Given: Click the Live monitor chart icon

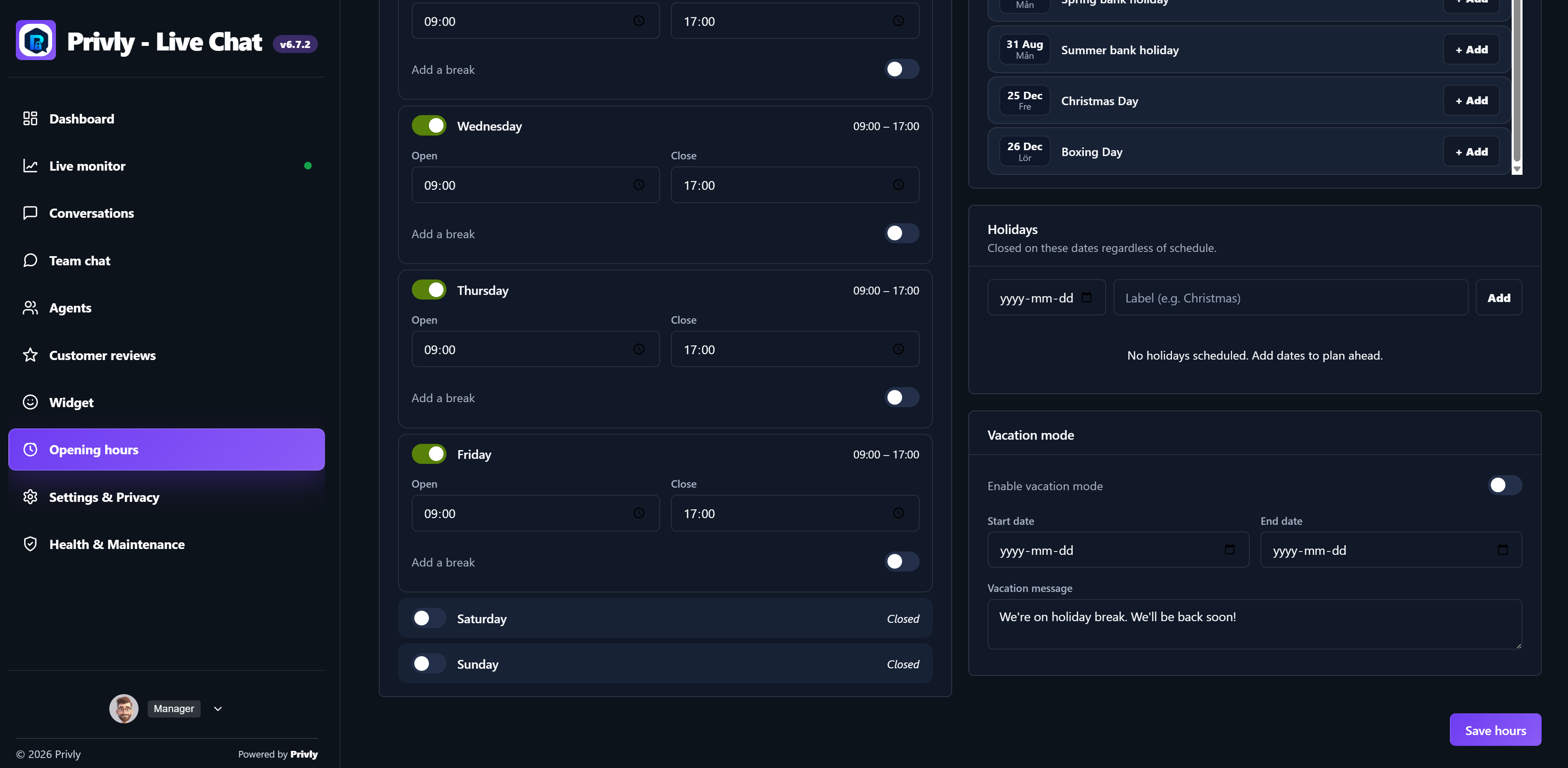Looking at the screenshot, I should 30,166.
